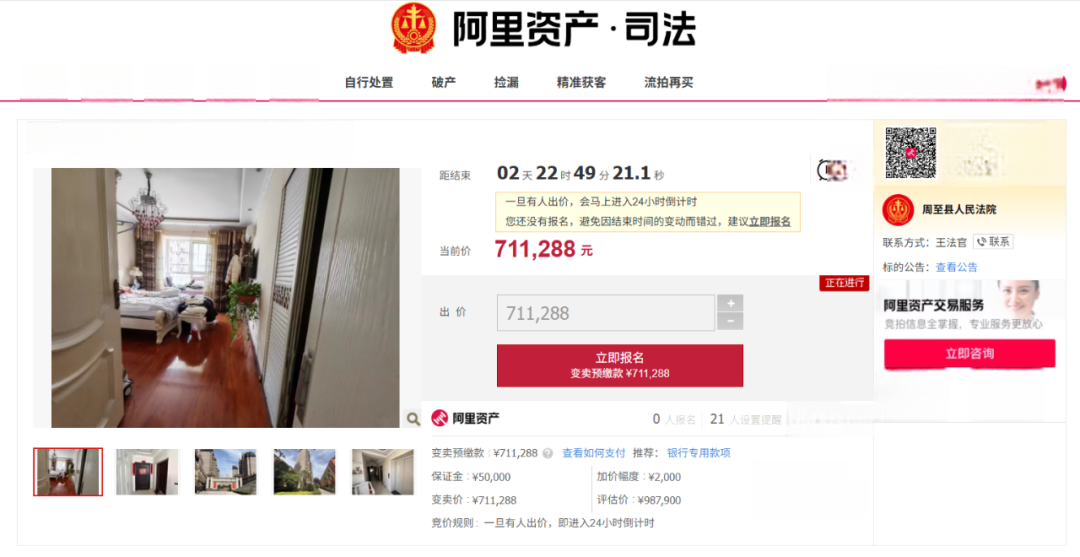Go to the 捡漏 navigation tab
1080x557 pixels.
click(506, 83)
